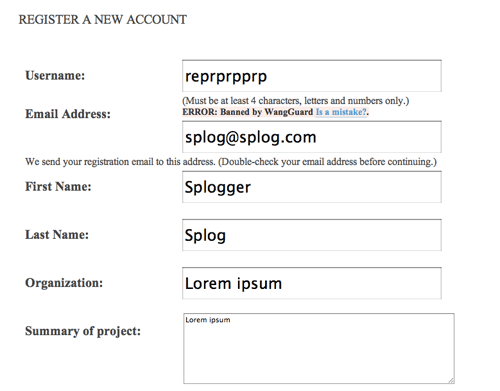The image size is (500, 391).
Task: Click the Organization label
Action: [x=64, y=283]
